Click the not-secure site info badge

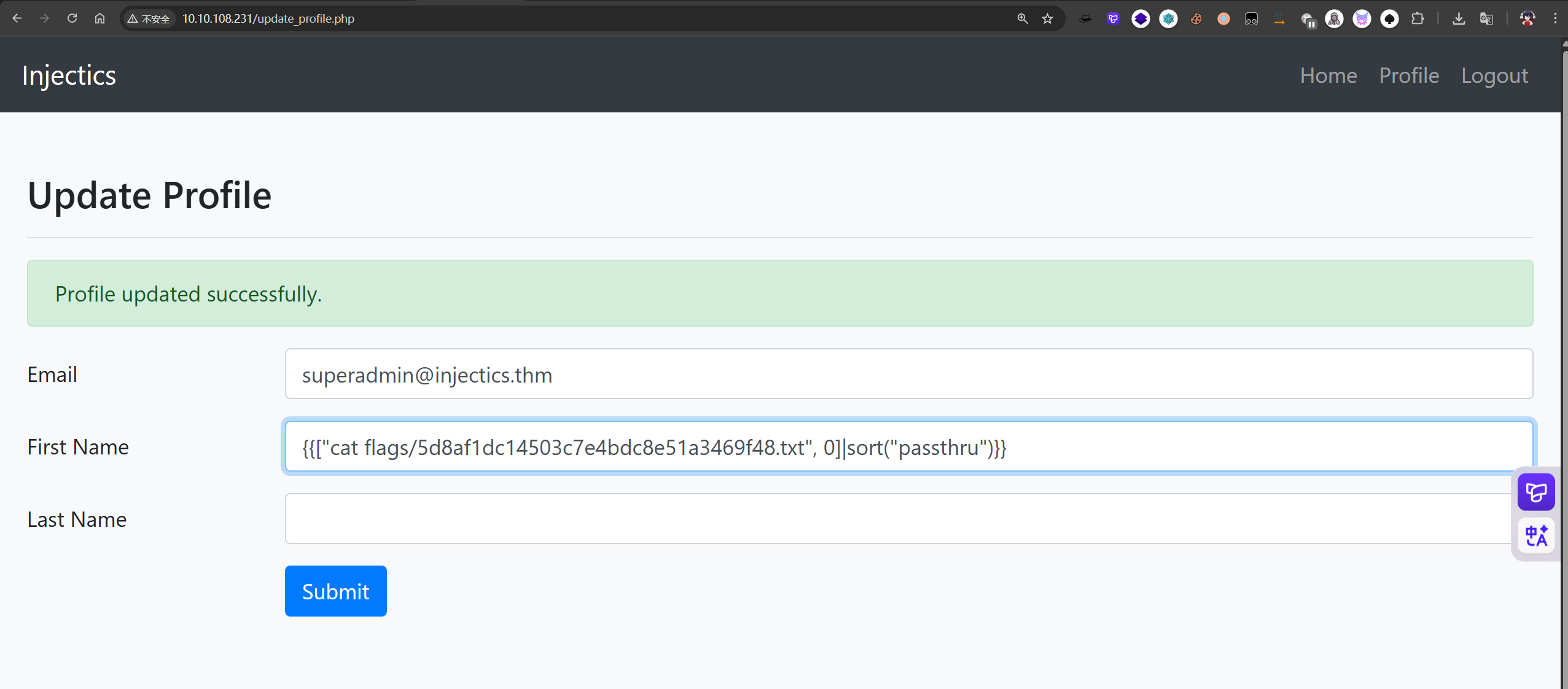(149, 19)
